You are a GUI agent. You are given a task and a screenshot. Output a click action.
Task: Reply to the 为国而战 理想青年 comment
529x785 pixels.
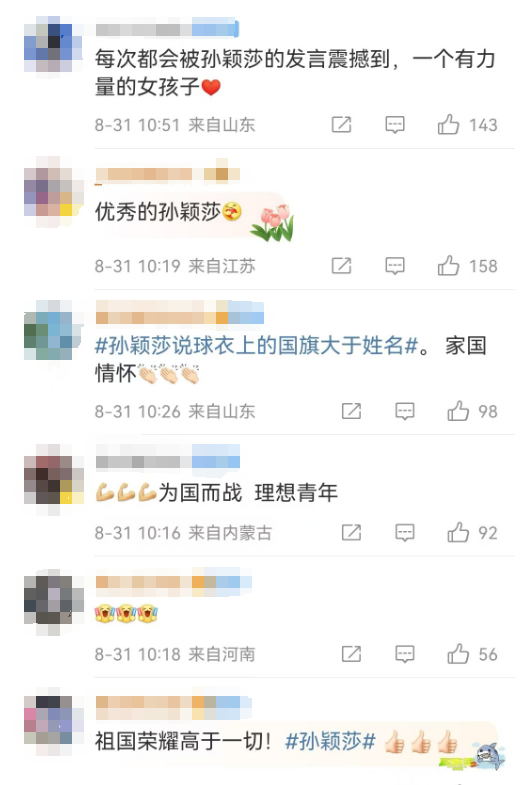tap(405, 533)
